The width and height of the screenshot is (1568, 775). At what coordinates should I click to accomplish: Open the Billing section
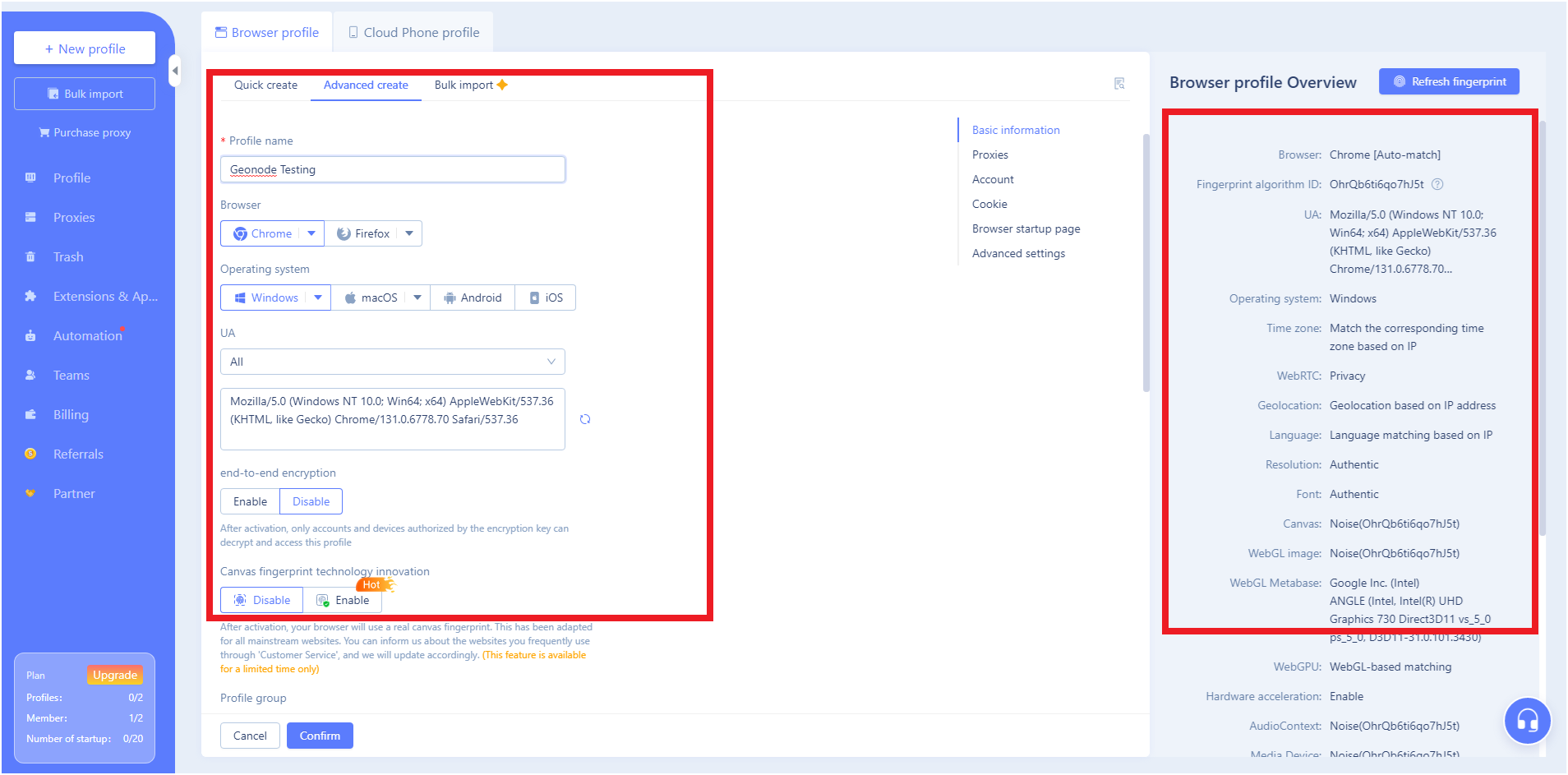(x=30, y=414)
